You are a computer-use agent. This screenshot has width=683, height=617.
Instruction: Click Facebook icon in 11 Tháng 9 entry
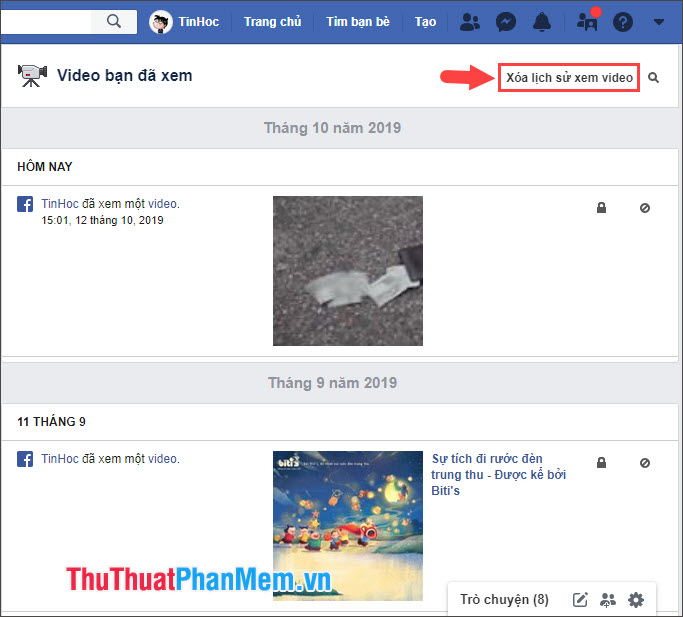(25, 459)
